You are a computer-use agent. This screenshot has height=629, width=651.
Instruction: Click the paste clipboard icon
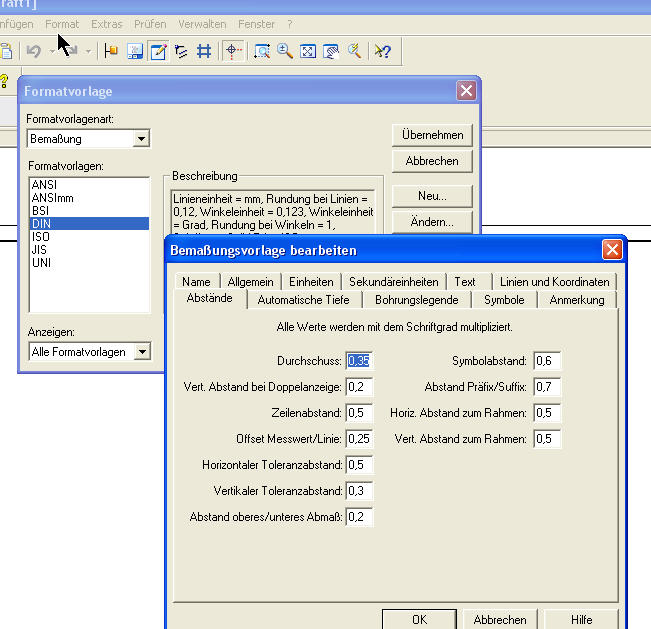click(x=7, y=51)
